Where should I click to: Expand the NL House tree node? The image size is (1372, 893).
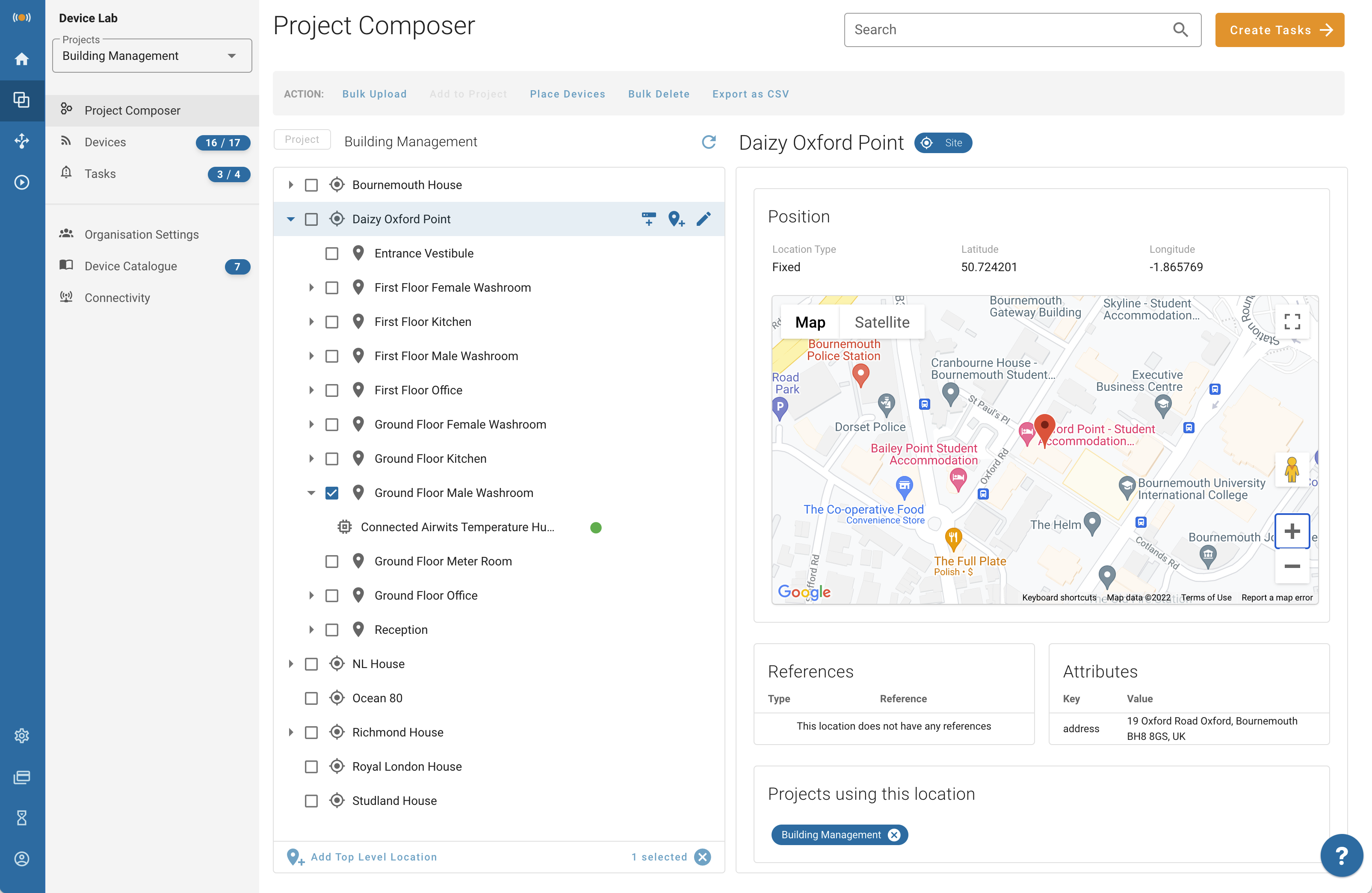click(290, 664)
